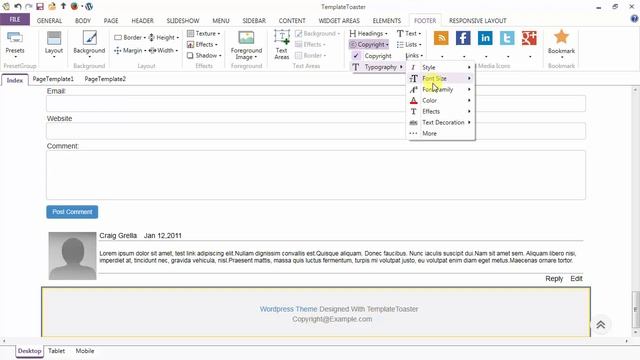The width and height of the screenshot is (640, 360).
Task: Switch to the RESPONSIVE LAYOUT ribbon tab
Action: [478, 20]
